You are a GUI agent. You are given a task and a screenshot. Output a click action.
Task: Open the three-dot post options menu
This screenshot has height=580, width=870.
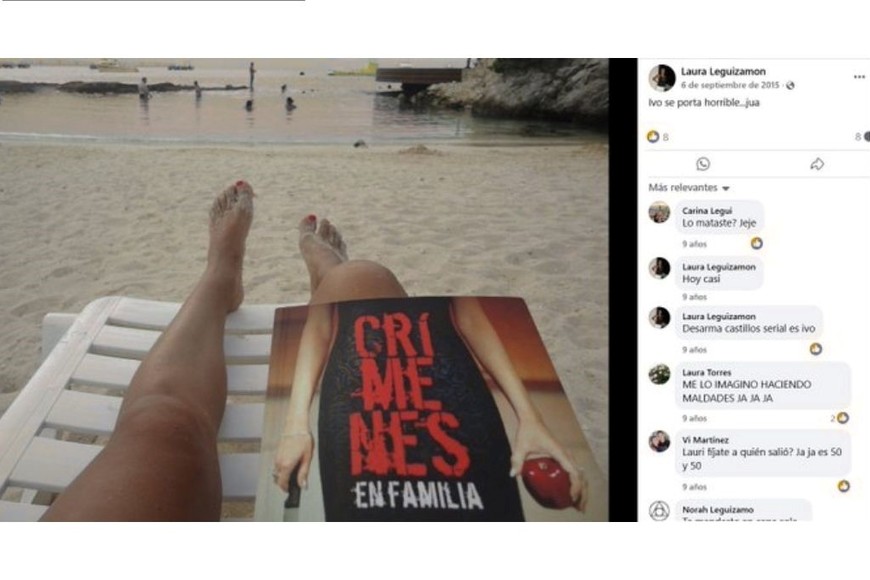click(859, 77)
